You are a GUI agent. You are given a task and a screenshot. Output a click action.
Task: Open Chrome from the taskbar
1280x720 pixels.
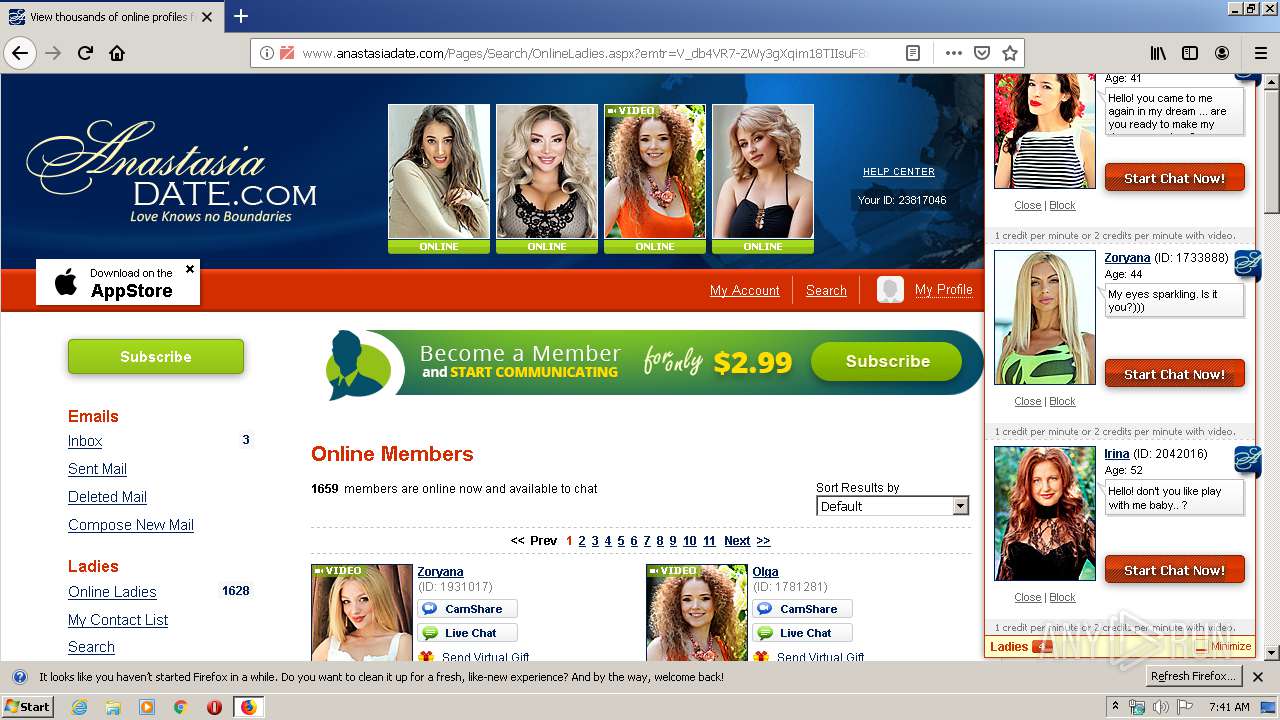point(180,707)
